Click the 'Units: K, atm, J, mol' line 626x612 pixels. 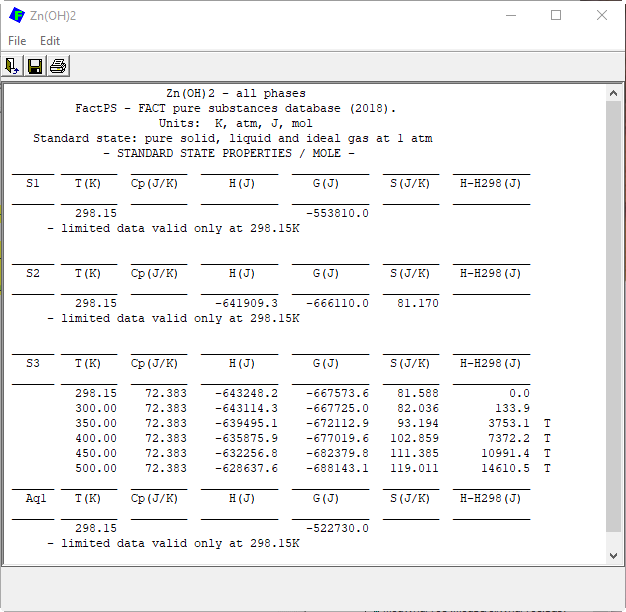click(236, 123)
